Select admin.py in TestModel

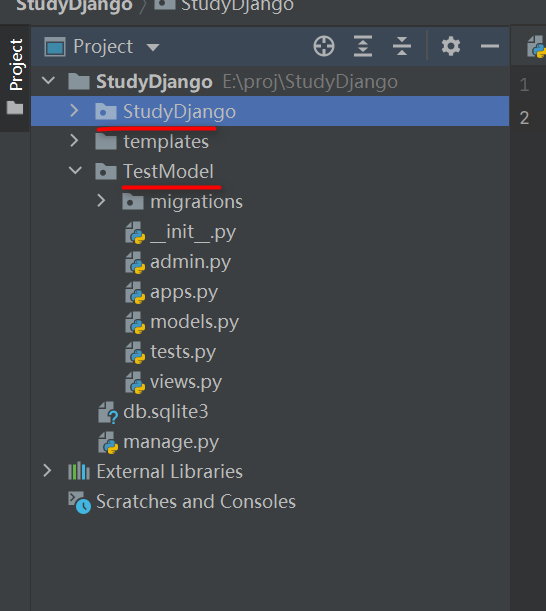(x=190, y=262)
